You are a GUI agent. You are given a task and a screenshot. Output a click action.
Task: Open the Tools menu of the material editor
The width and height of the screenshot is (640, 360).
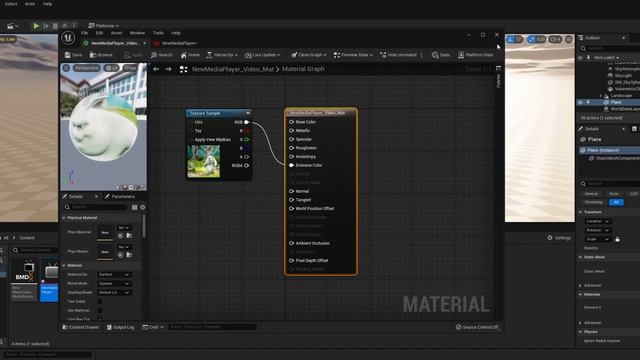pyautogui.click(x=158, y=33)
